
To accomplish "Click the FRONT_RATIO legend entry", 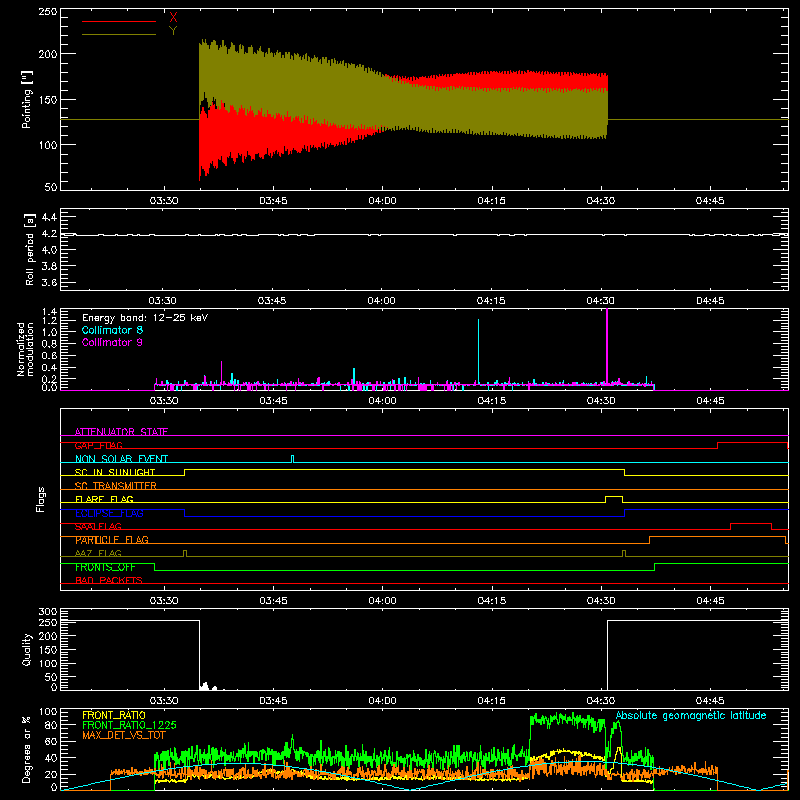I will click(x=114, y=715).
